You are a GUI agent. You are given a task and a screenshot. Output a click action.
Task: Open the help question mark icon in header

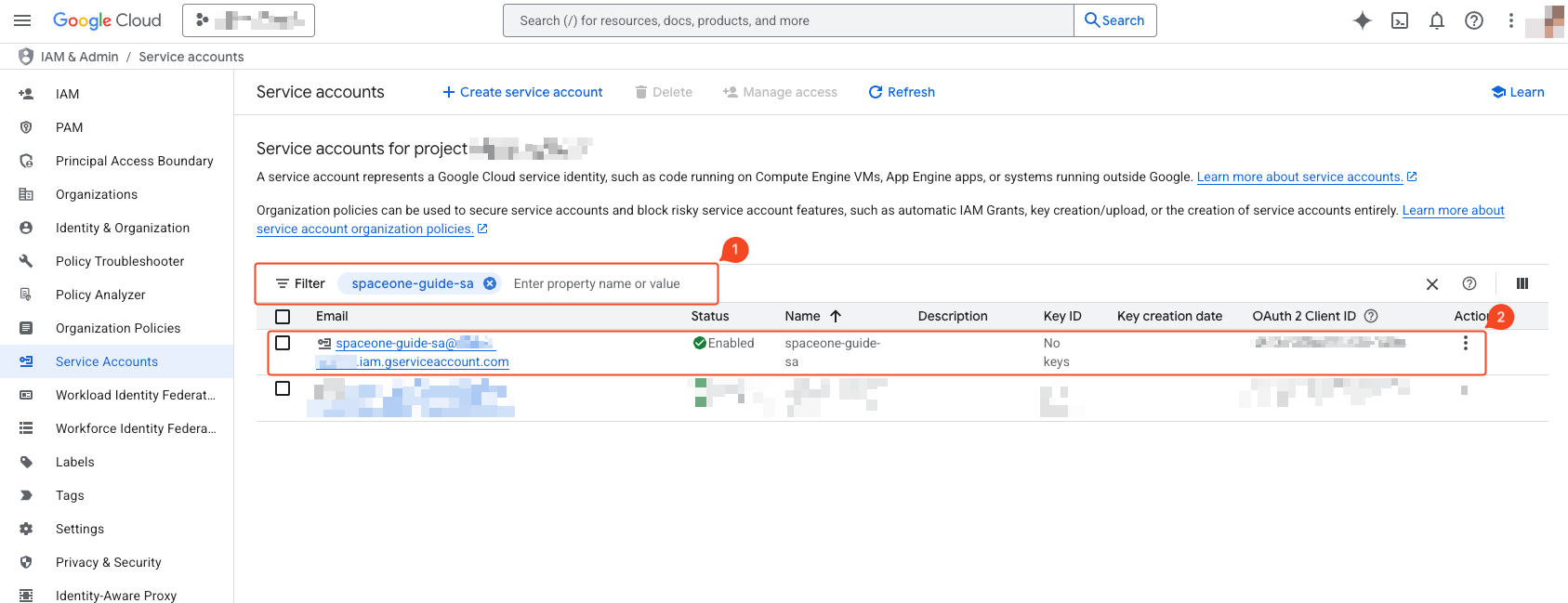point(1474,20)
